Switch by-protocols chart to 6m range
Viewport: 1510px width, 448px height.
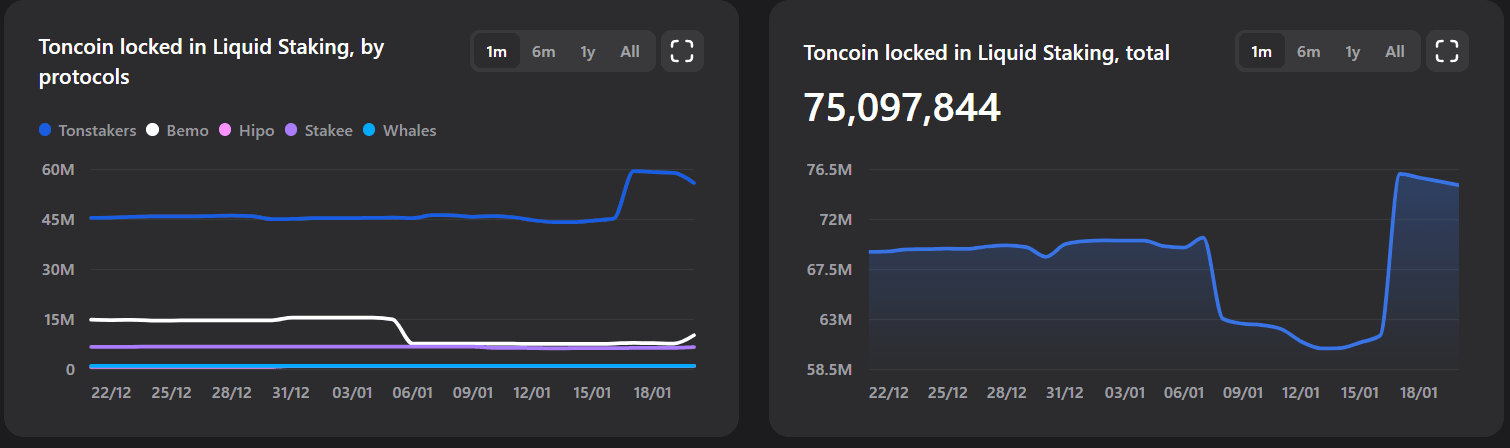click(x=543, y=51)
